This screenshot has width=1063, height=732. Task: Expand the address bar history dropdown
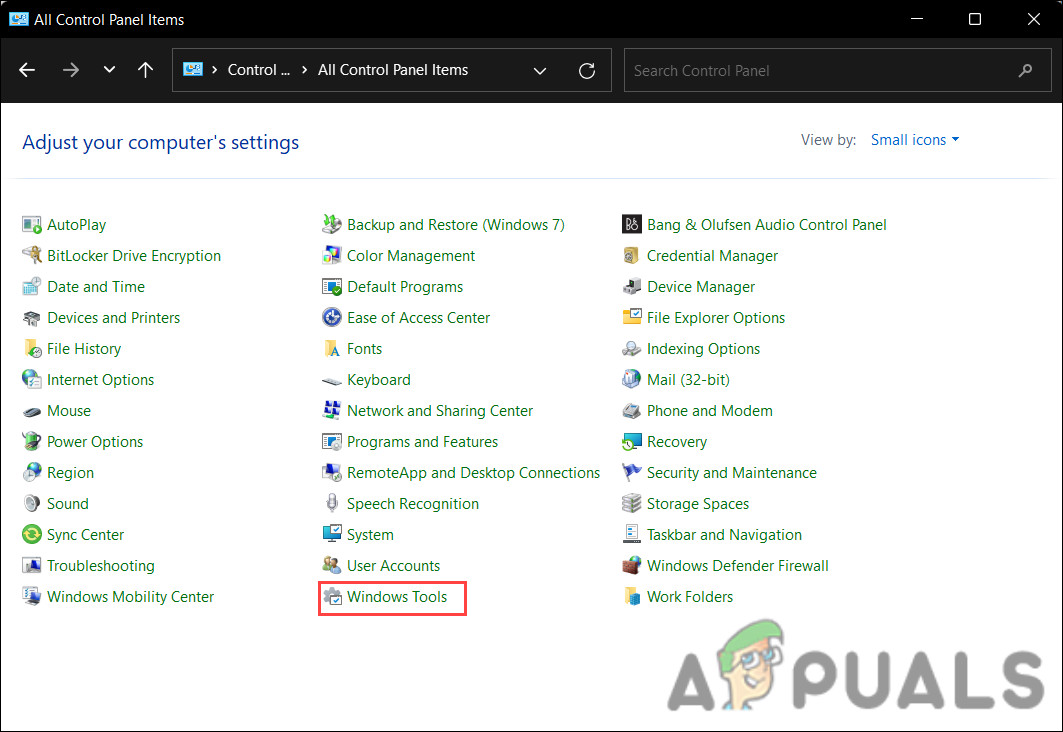540,71
